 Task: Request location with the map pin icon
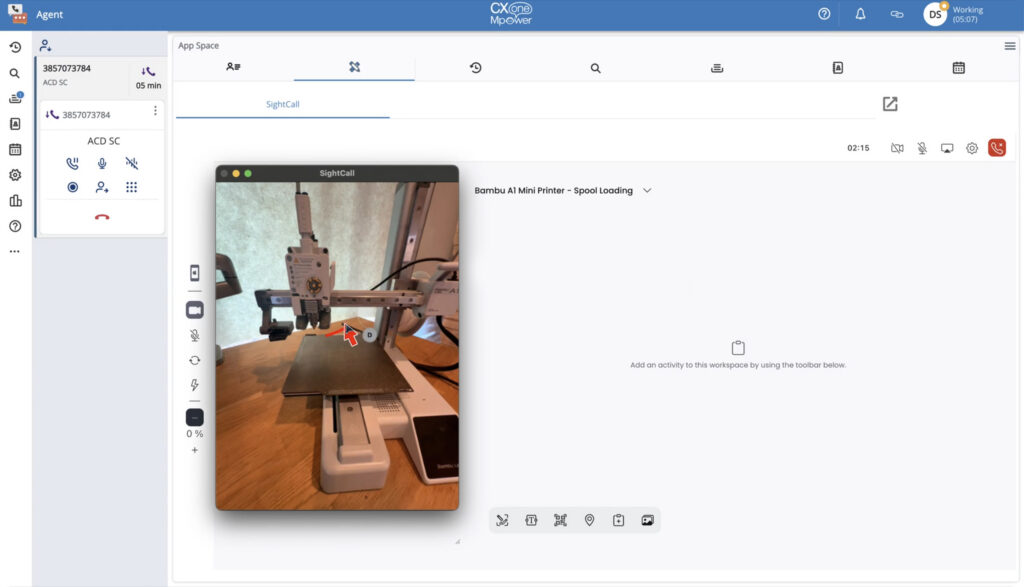pos(589,520)
